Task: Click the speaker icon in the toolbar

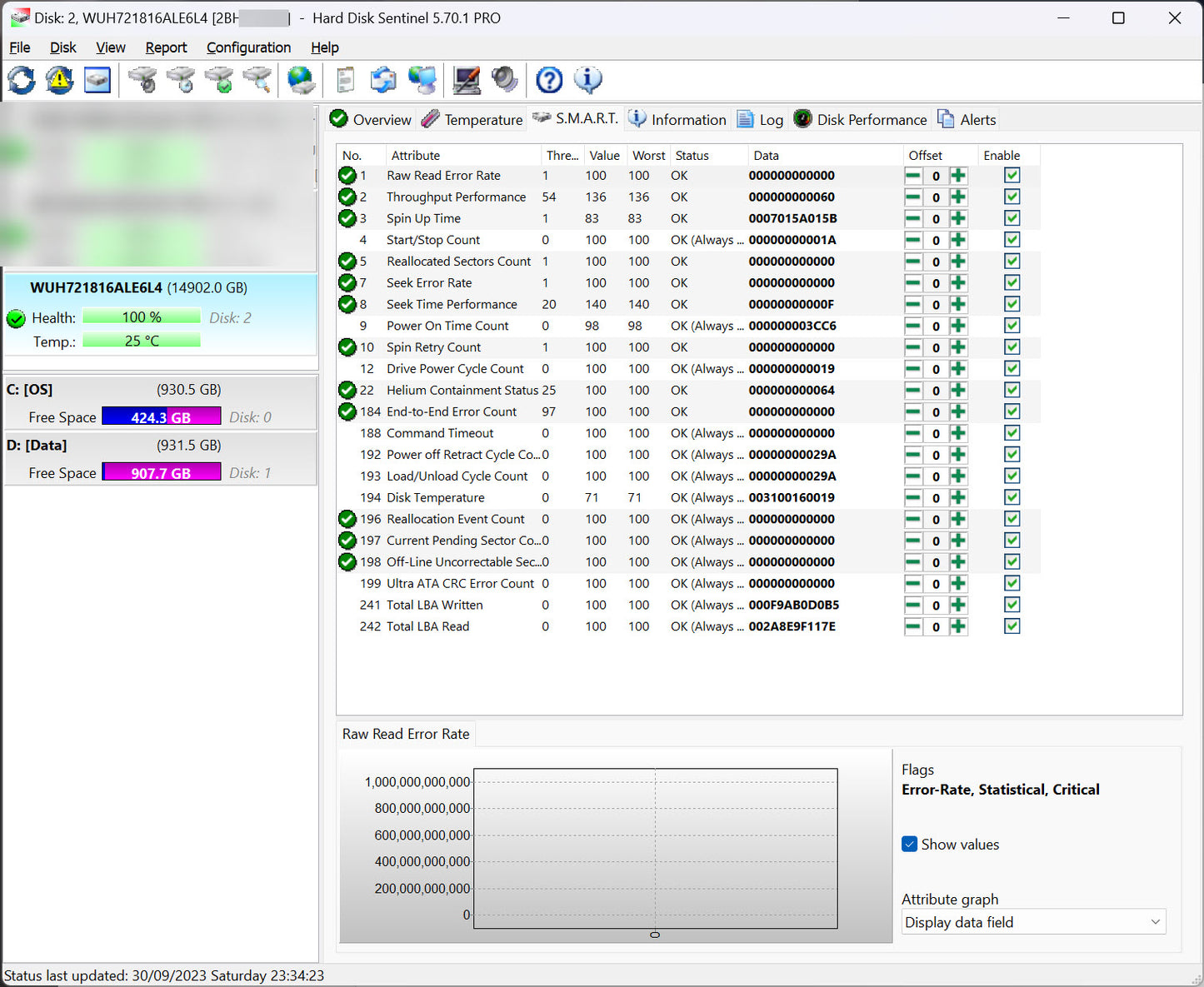Action: (505, 81)
